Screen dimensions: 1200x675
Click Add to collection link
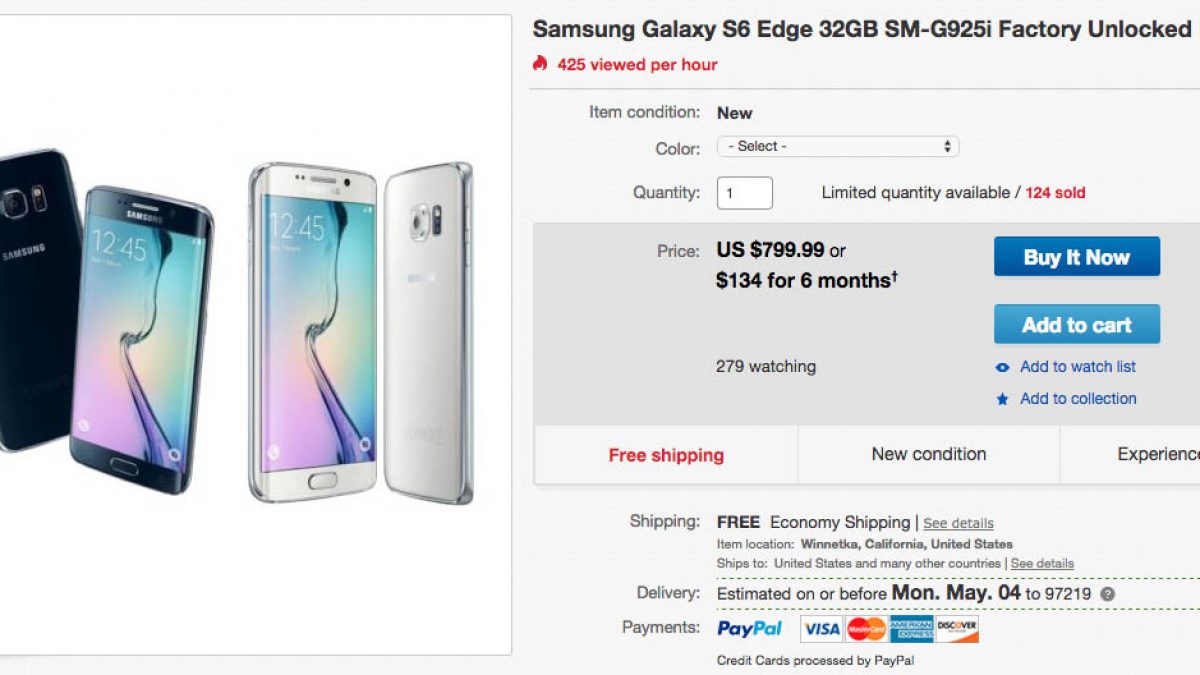tap(1077, 398)
